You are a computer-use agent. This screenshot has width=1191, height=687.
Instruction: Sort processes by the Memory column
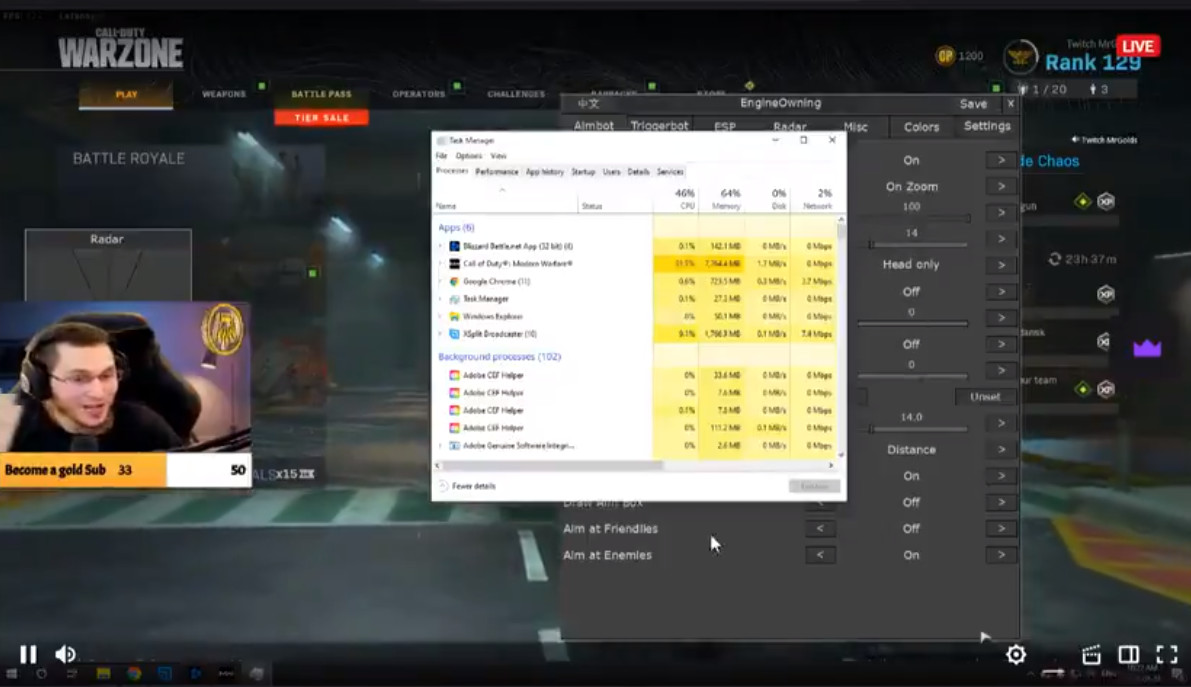722,199
